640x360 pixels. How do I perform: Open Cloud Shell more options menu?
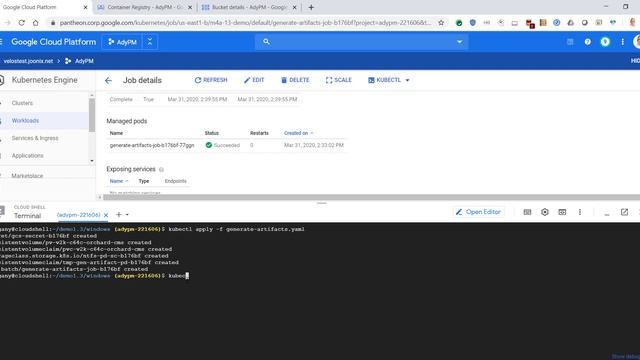coord(580,212)
